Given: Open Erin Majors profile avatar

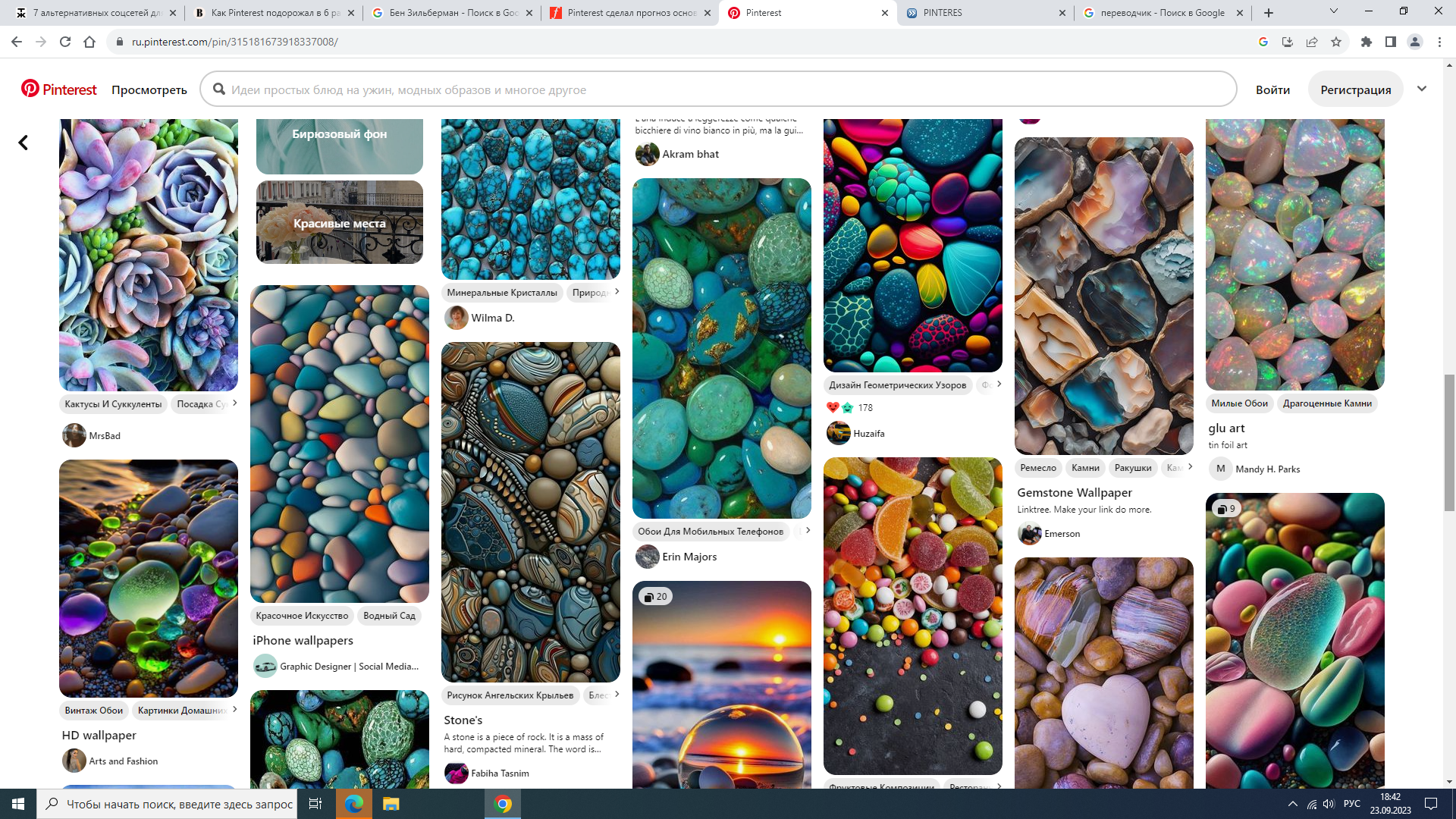Looking at the screenshot, I should coord(648,557).
